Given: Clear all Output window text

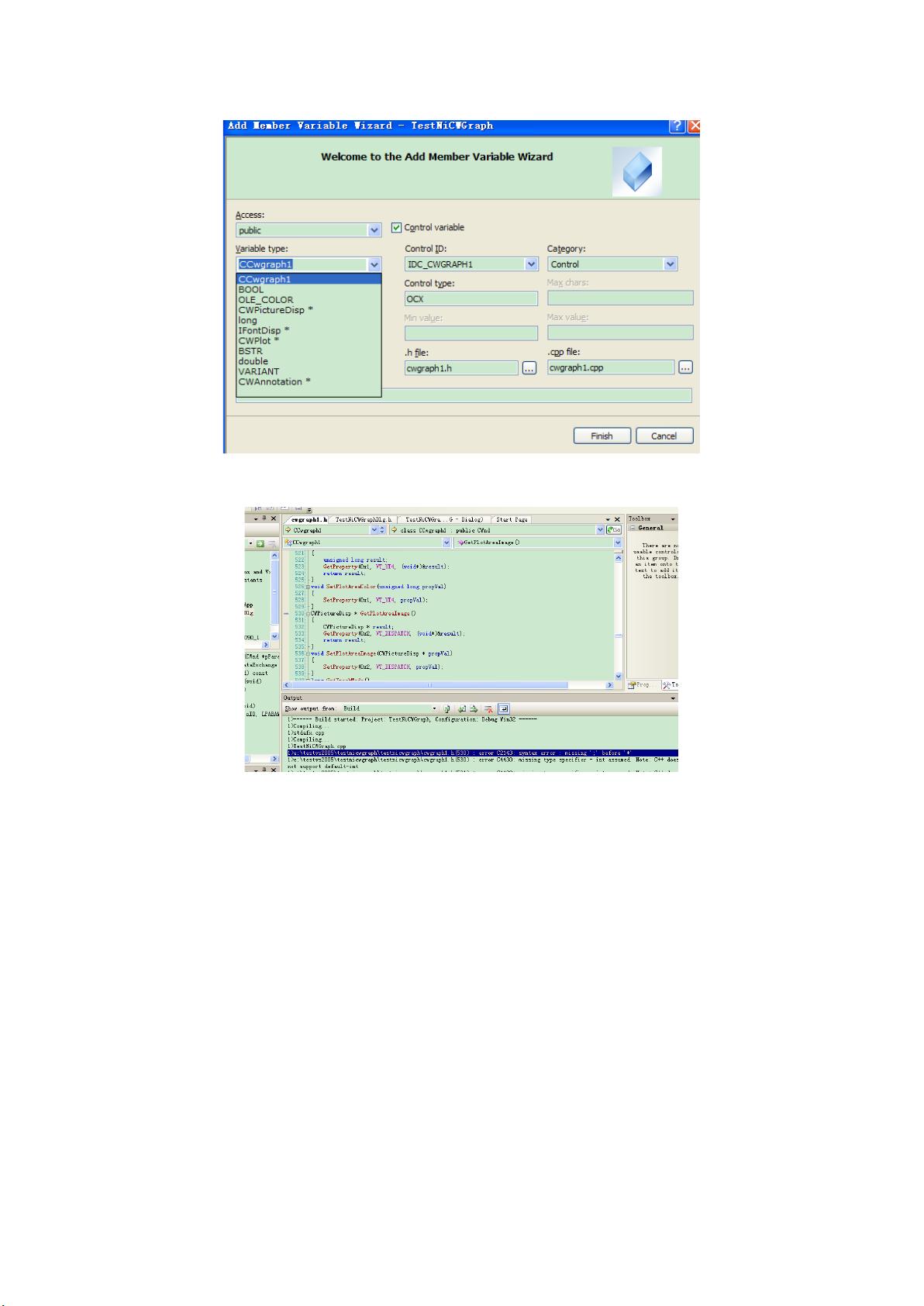Looking at the screenshot, I should coord(489,708).
